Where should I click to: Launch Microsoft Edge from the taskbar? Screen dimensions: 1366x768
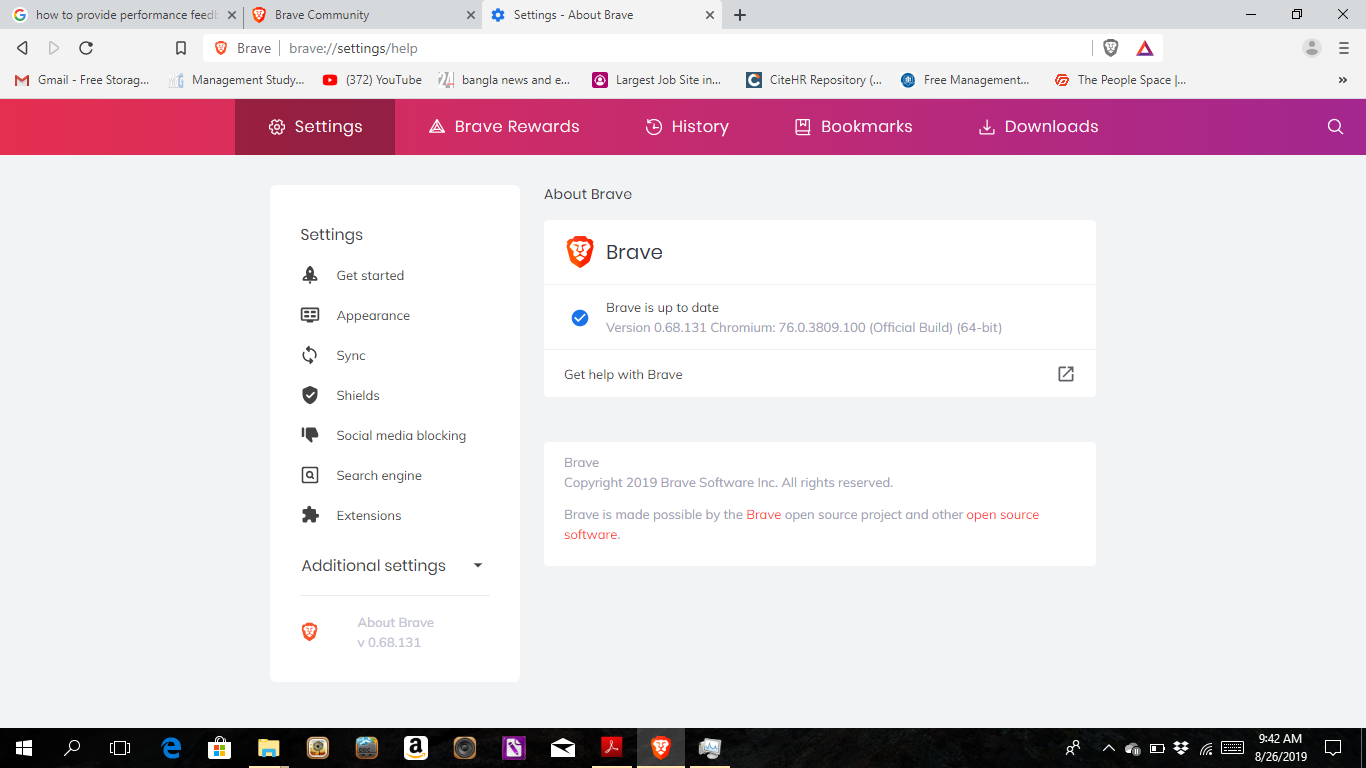coord(171,748)
